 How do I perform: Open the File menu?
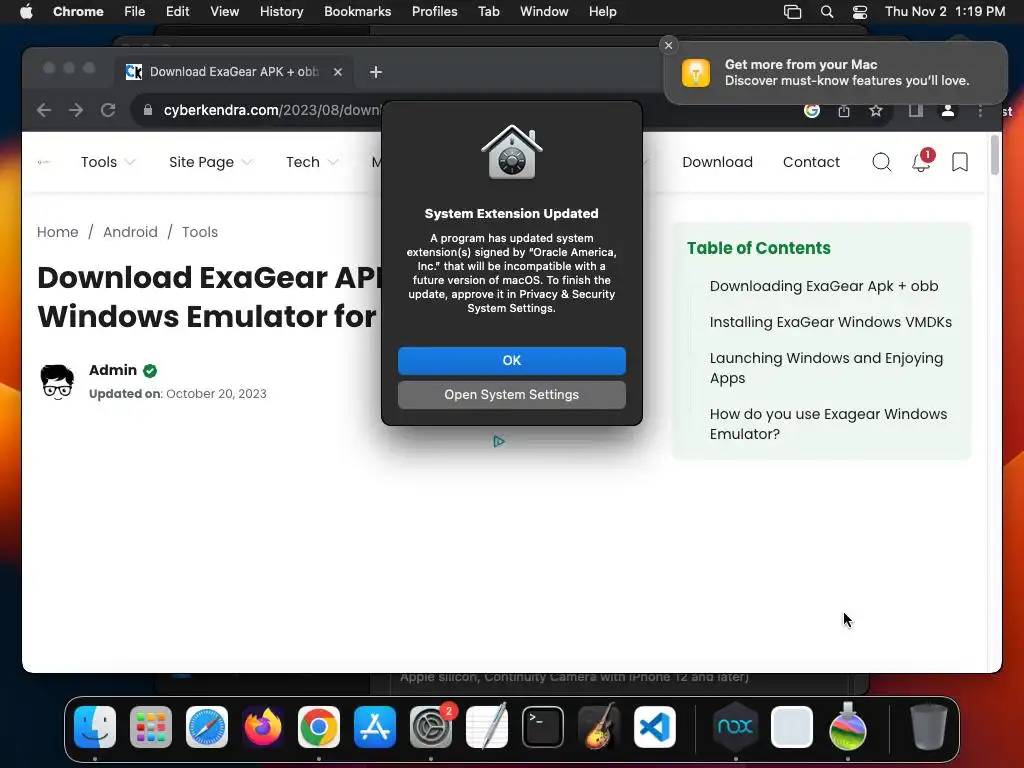135,12
